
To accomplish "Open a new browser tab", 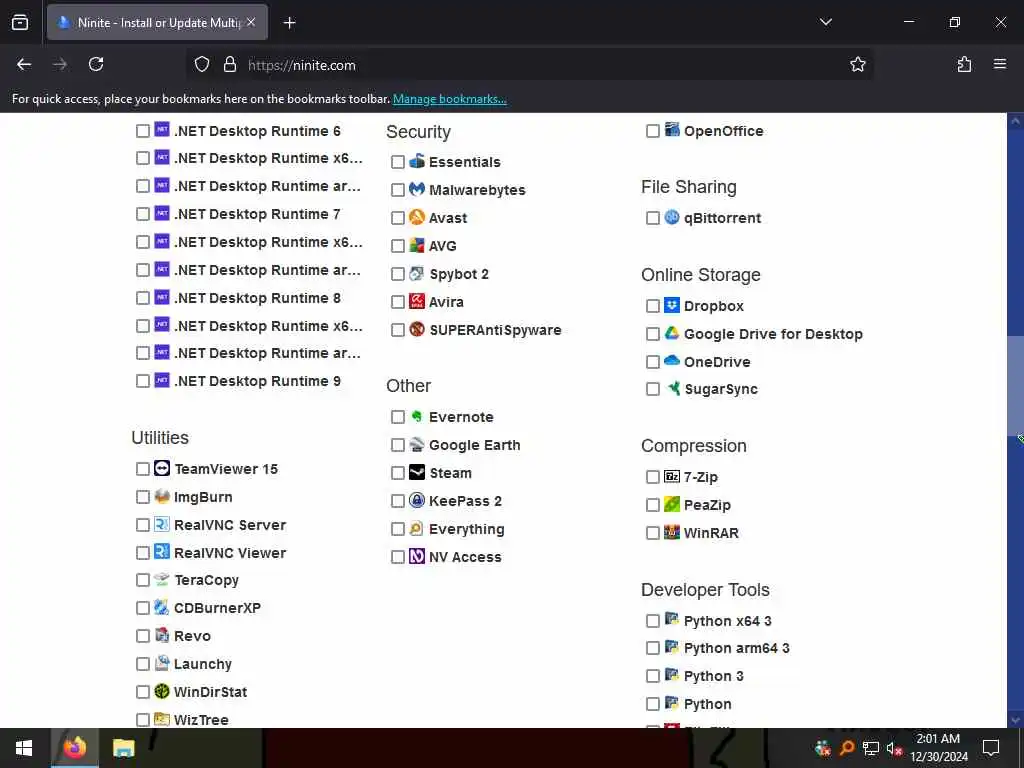I will coord(289,23).
